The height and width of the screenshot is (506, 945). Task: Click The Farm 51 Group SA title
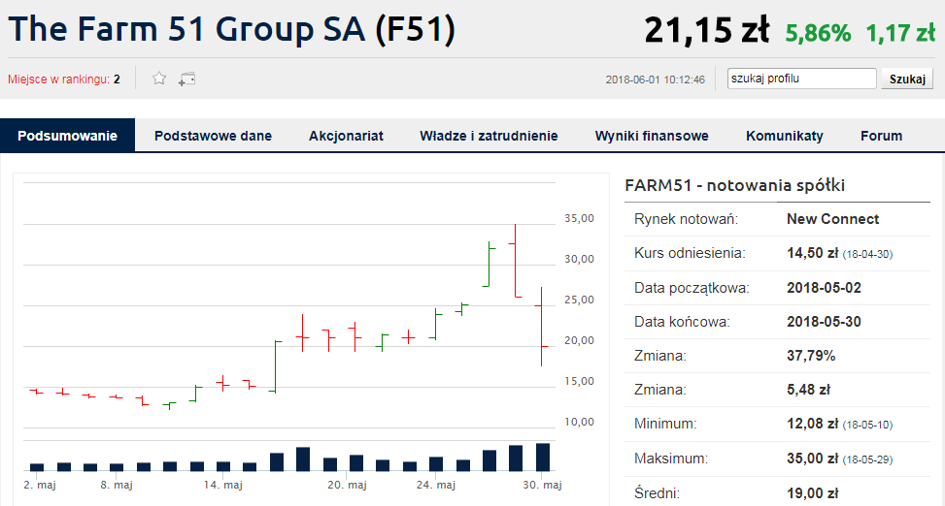tap(232, 30)
